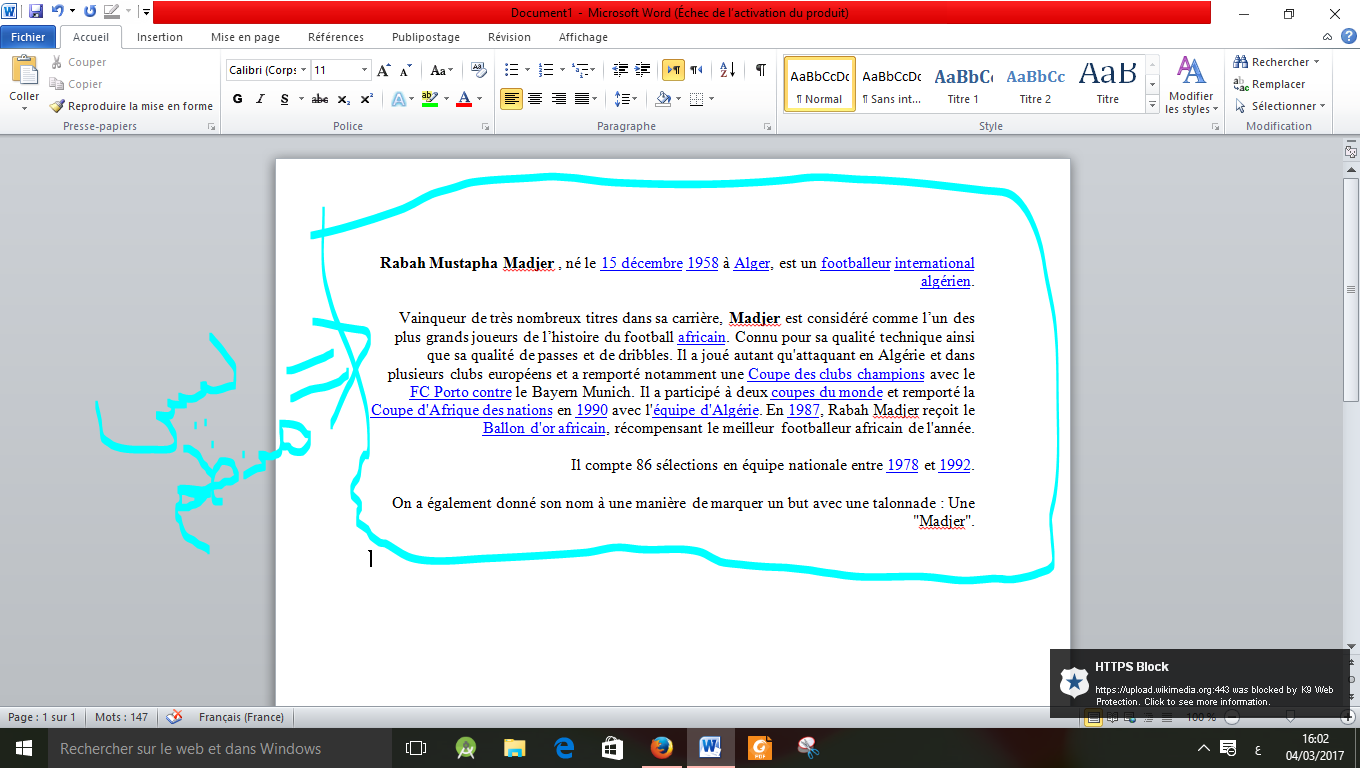Expand the Sélectionner dropdown
The height and width of the screenshot is (768, 1360).
(x=1322, y=106)
